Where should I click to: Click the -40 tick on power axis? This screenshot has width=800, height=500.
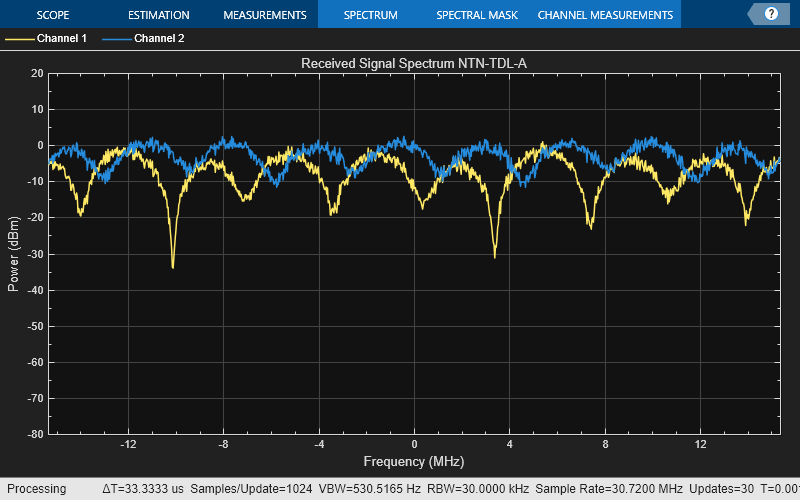(x=35, y=290)
